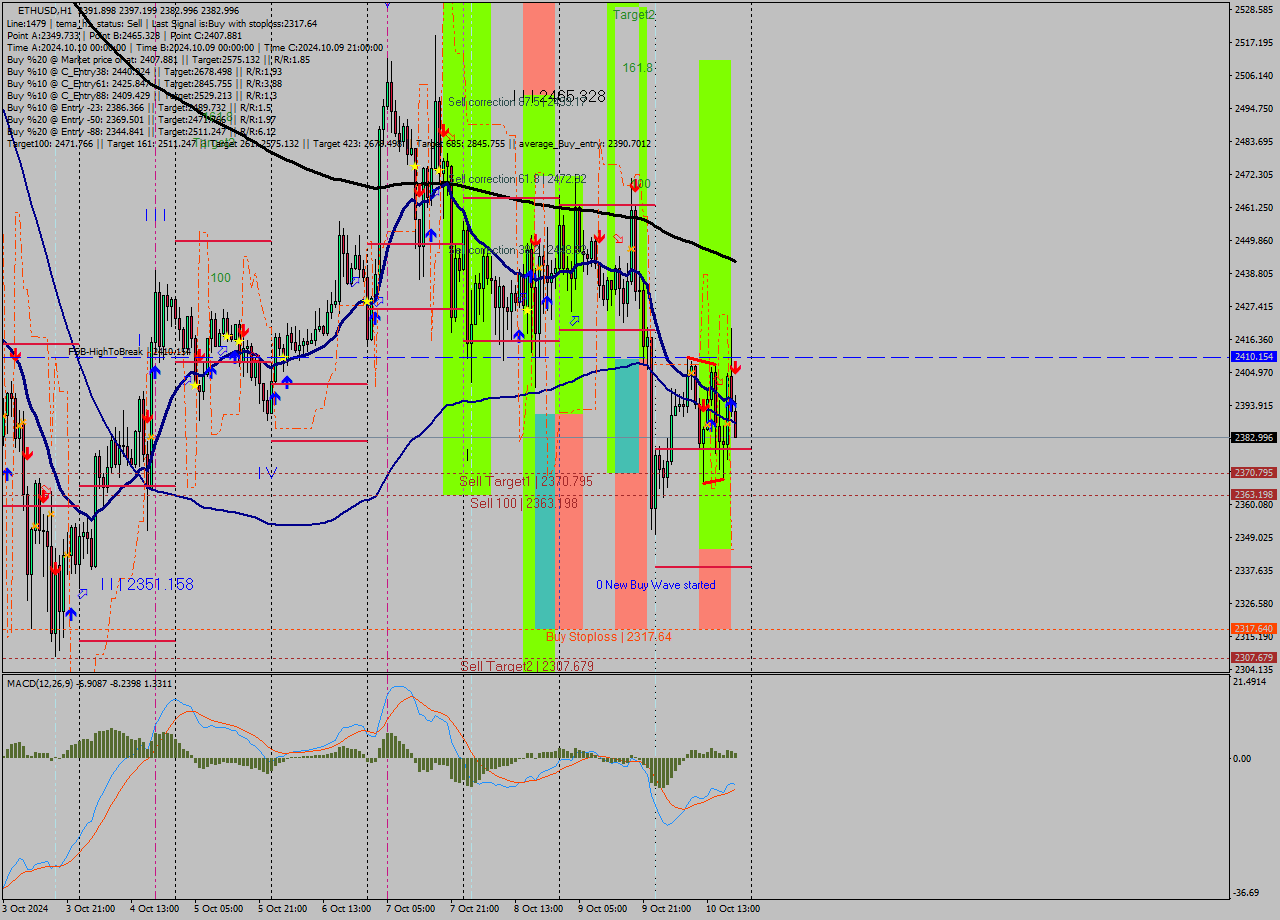The width and height of the screenshot is (1280, 920).
Task: Click the 'Sell 100 | 2363.198' label
Action: 524,503
